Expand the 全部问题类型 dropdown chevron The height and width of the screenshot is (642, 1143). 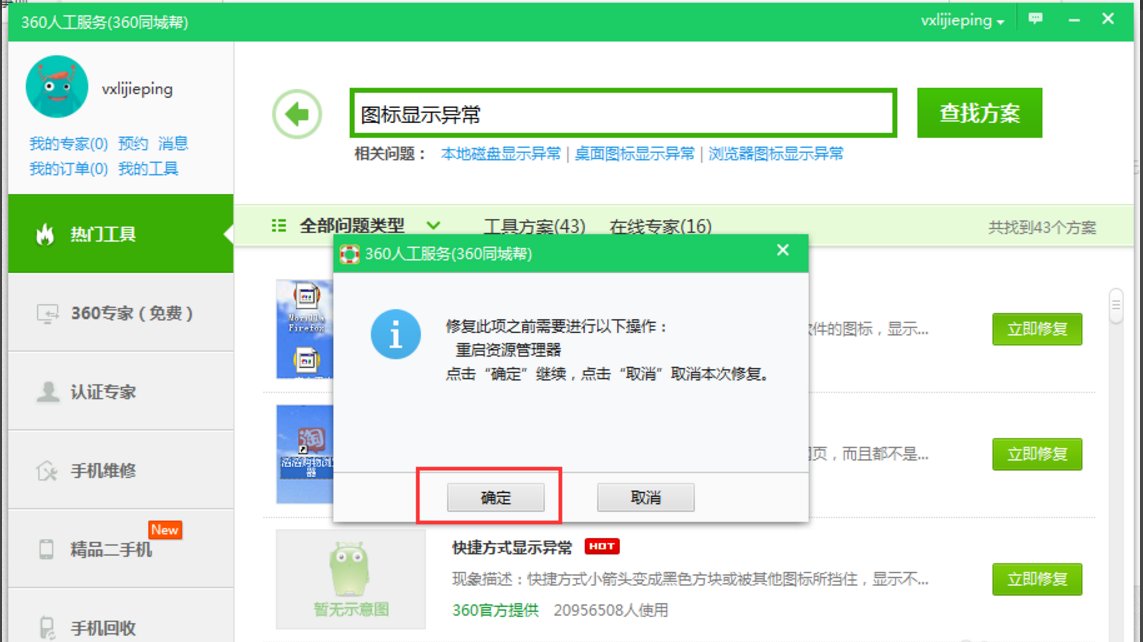pos(433,226)
